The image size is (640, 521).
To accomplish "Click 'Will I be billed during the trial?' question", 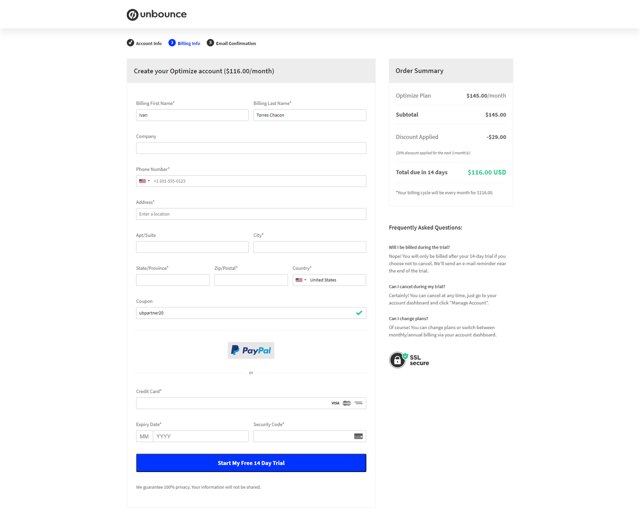I will point(419,247).
